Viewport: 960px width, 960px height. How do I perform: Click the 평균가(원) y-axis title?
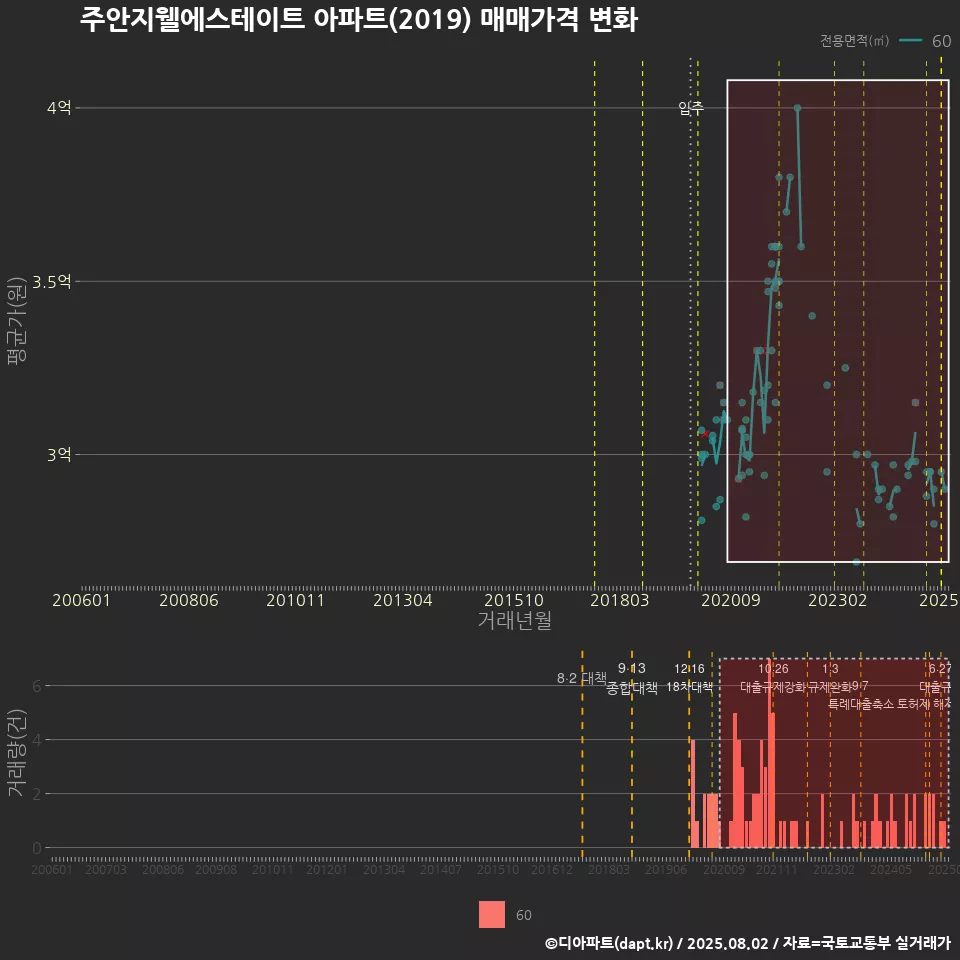coord(17,321)
